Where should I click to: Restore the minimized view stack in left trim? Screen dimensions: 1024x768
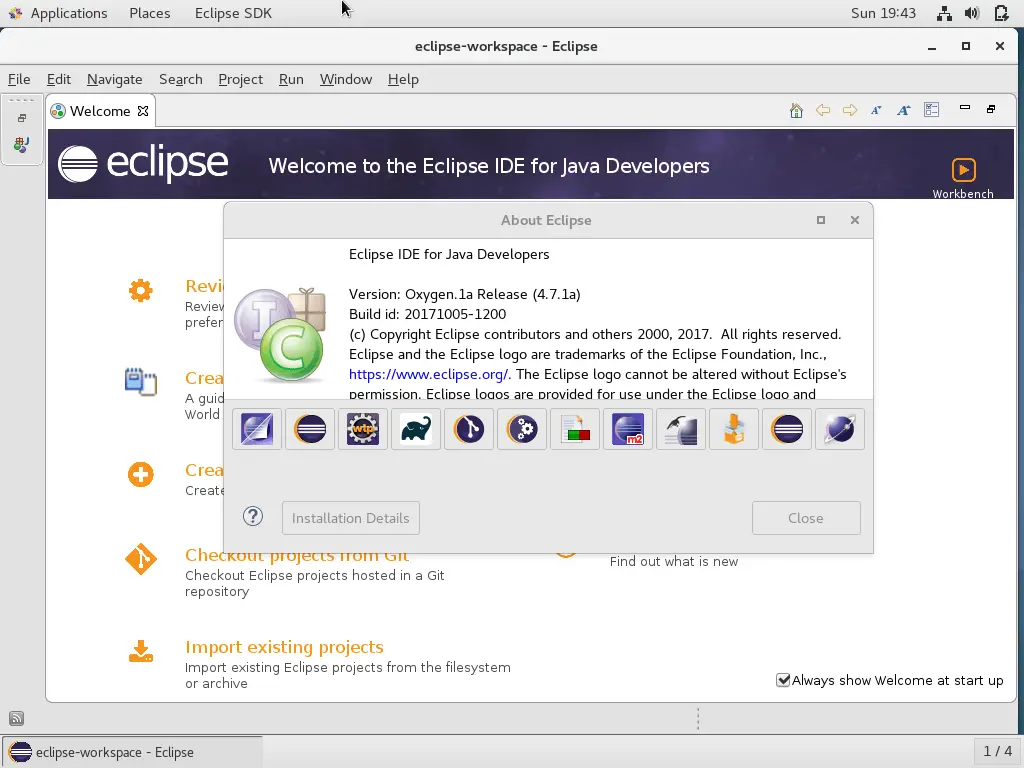[x=22, y=118]
